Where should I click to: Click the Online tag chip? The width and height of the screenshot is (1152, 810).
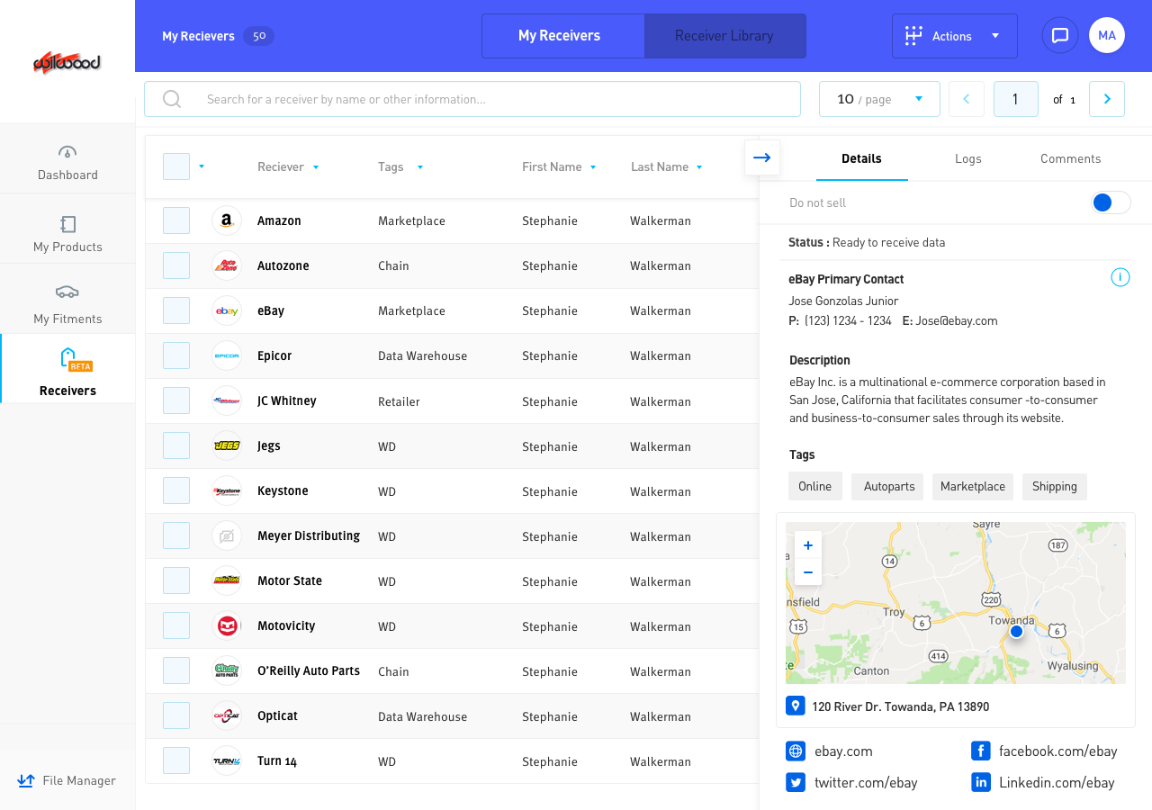tap(815, 487)
